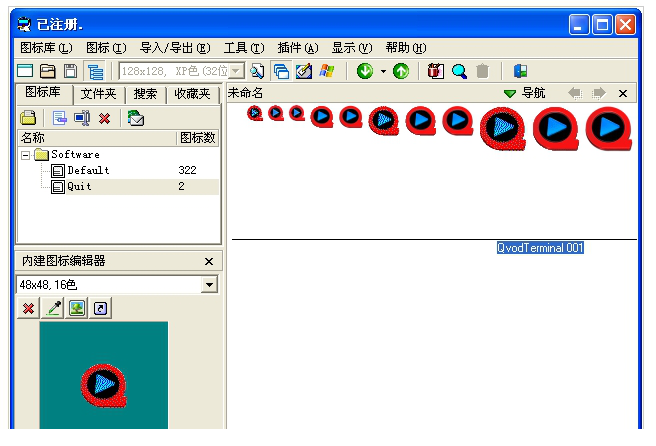The height and width of the screenshot is (446, 656).
Task: Open the 导航 navigation dropdown
Action: click(x=525, y=93)
